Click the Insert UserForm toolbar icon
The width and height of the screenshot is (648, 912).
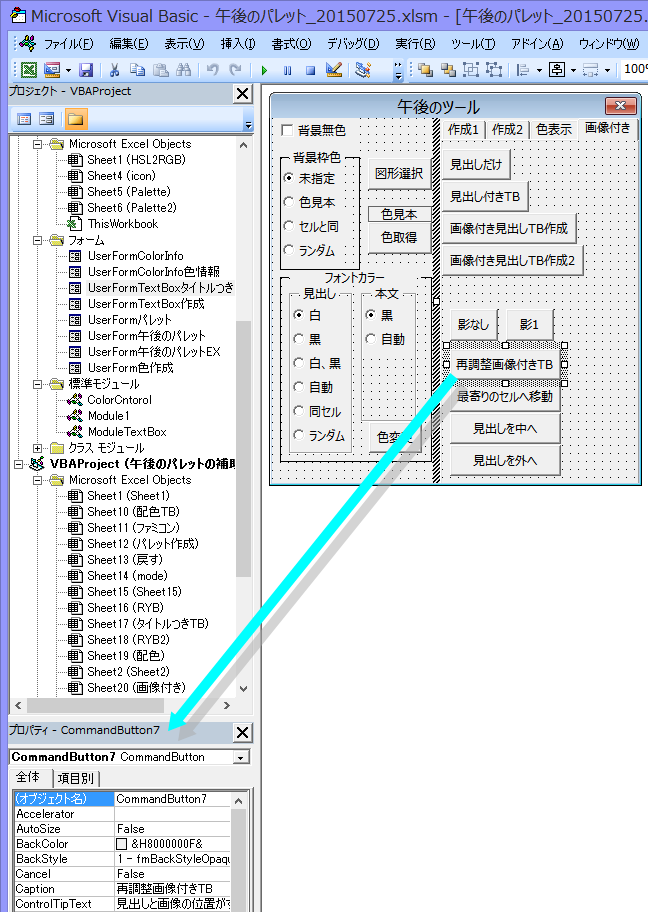tap(52, 70)
